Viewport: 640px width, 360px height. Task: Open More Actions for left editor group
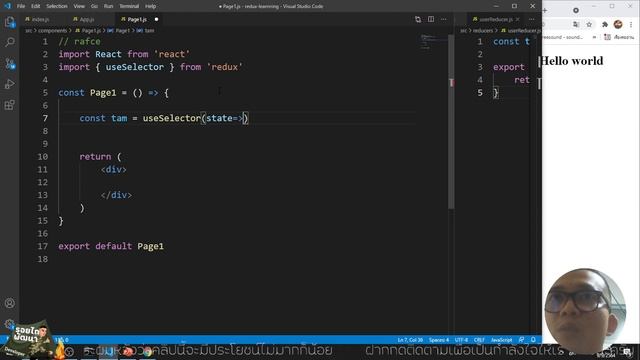(x=444, y=19)
